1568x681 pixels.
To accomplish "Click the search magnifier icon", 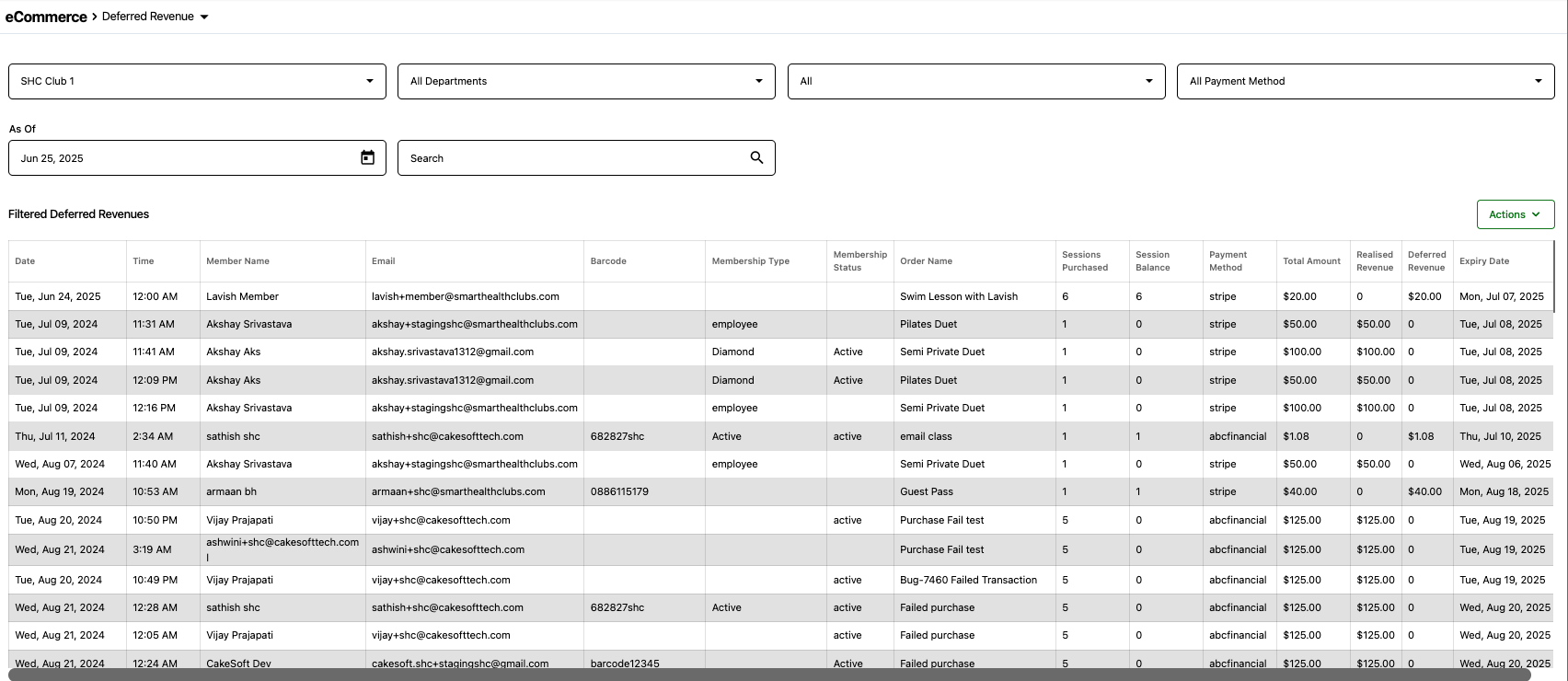I will [756, 157].
